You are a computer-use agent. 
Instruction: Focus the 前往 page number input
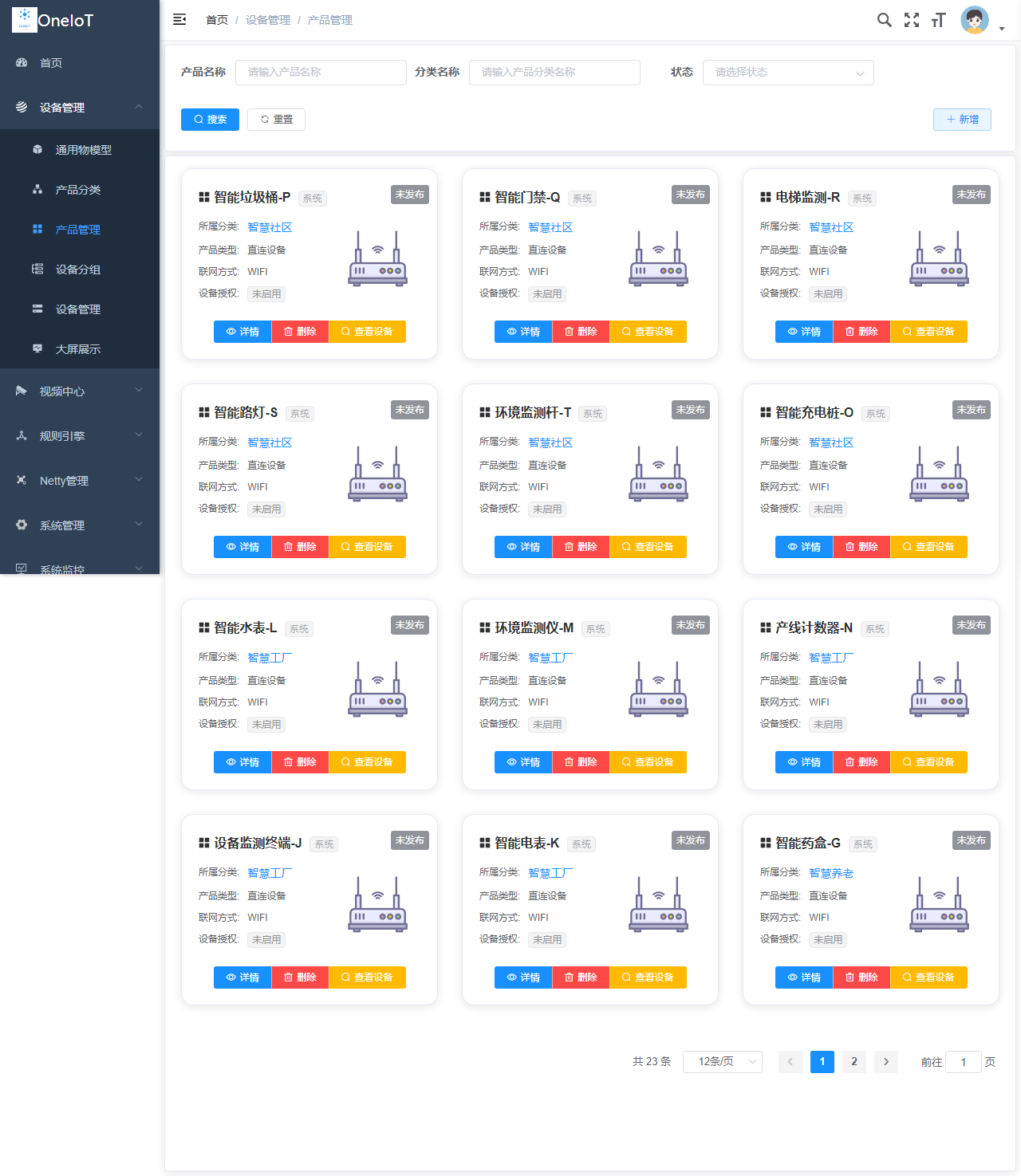[964, 1062]
